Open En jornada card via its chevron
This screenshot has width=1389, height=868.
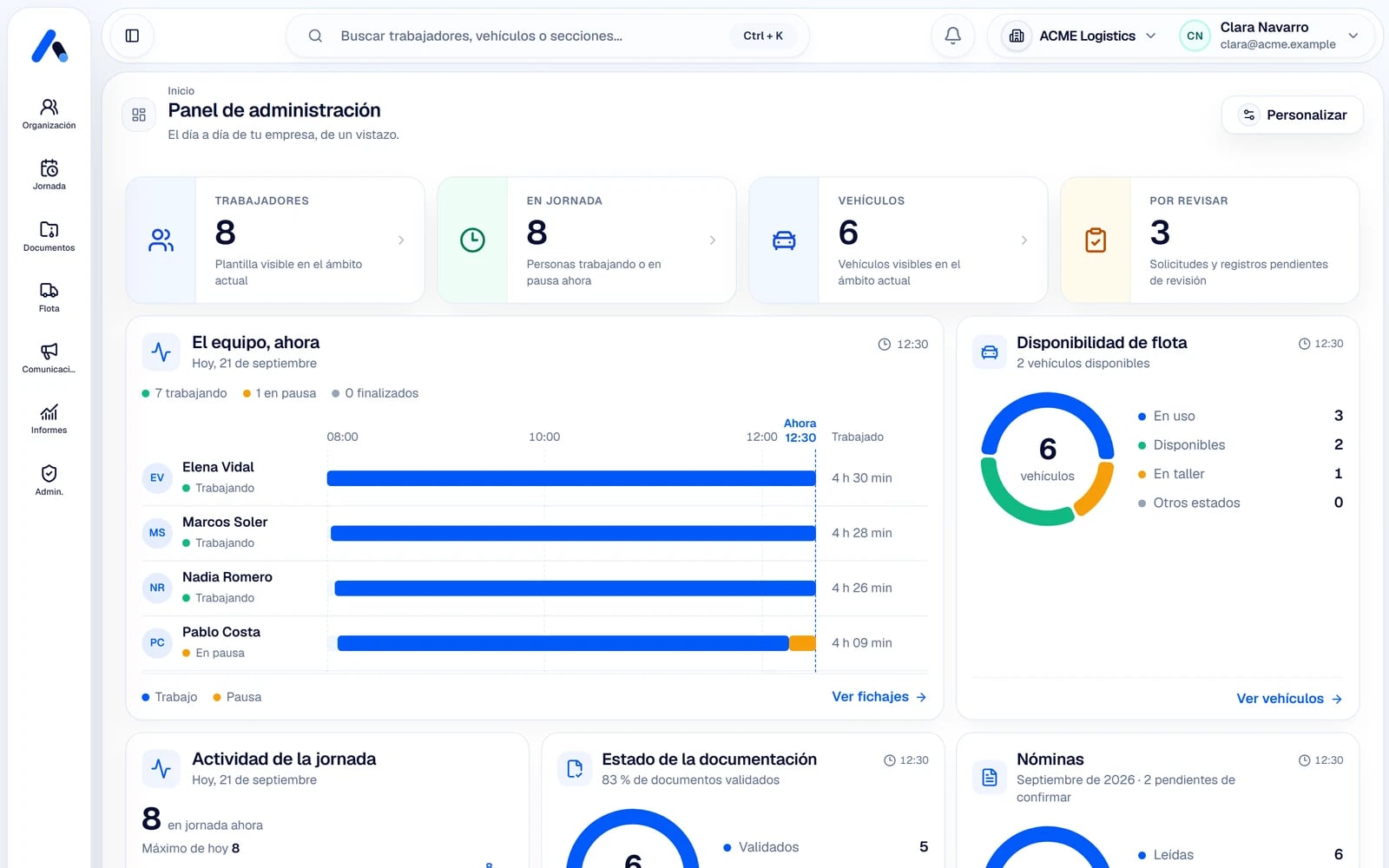(x=713, y=240)
